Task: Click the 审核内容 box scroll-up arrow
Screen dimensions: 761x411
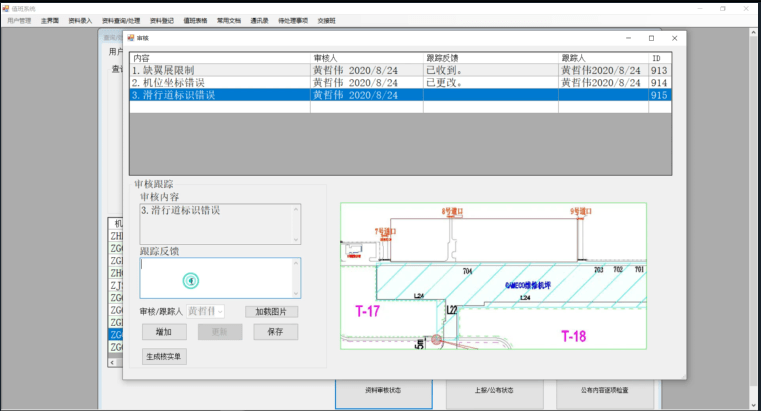Action: point(296,209)
